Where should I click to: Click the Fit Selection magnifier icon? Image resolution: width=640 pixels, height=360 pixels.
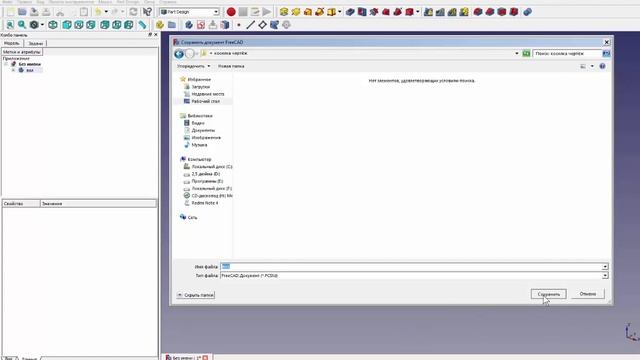(22, 25)
